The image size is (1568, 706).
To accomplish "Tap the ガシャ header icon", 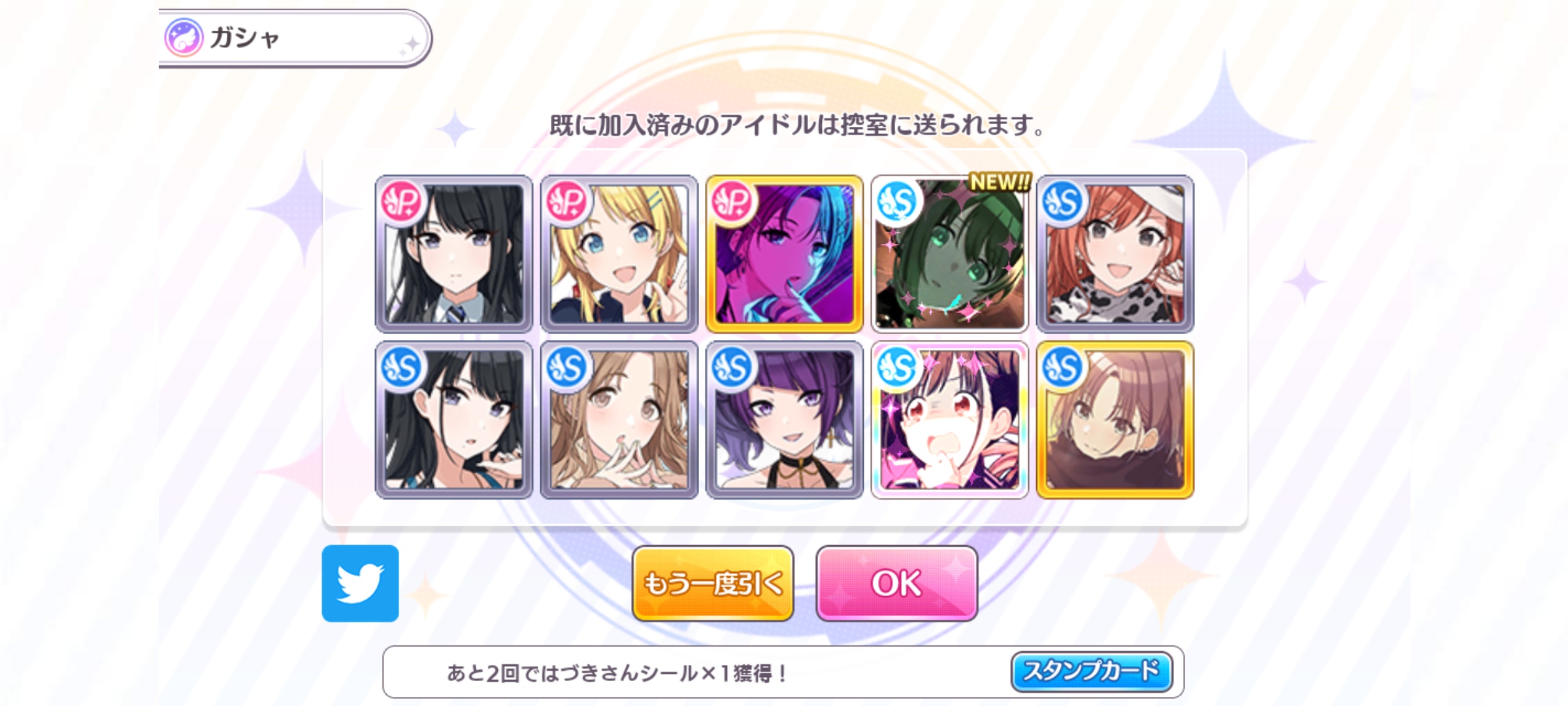I will 184,37.
